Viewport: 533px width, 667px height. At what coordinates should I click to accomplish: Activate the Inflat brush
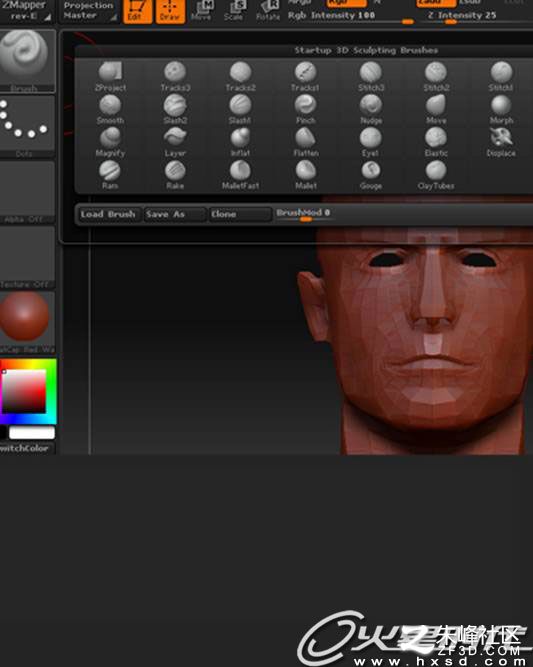tap(240, 142)
